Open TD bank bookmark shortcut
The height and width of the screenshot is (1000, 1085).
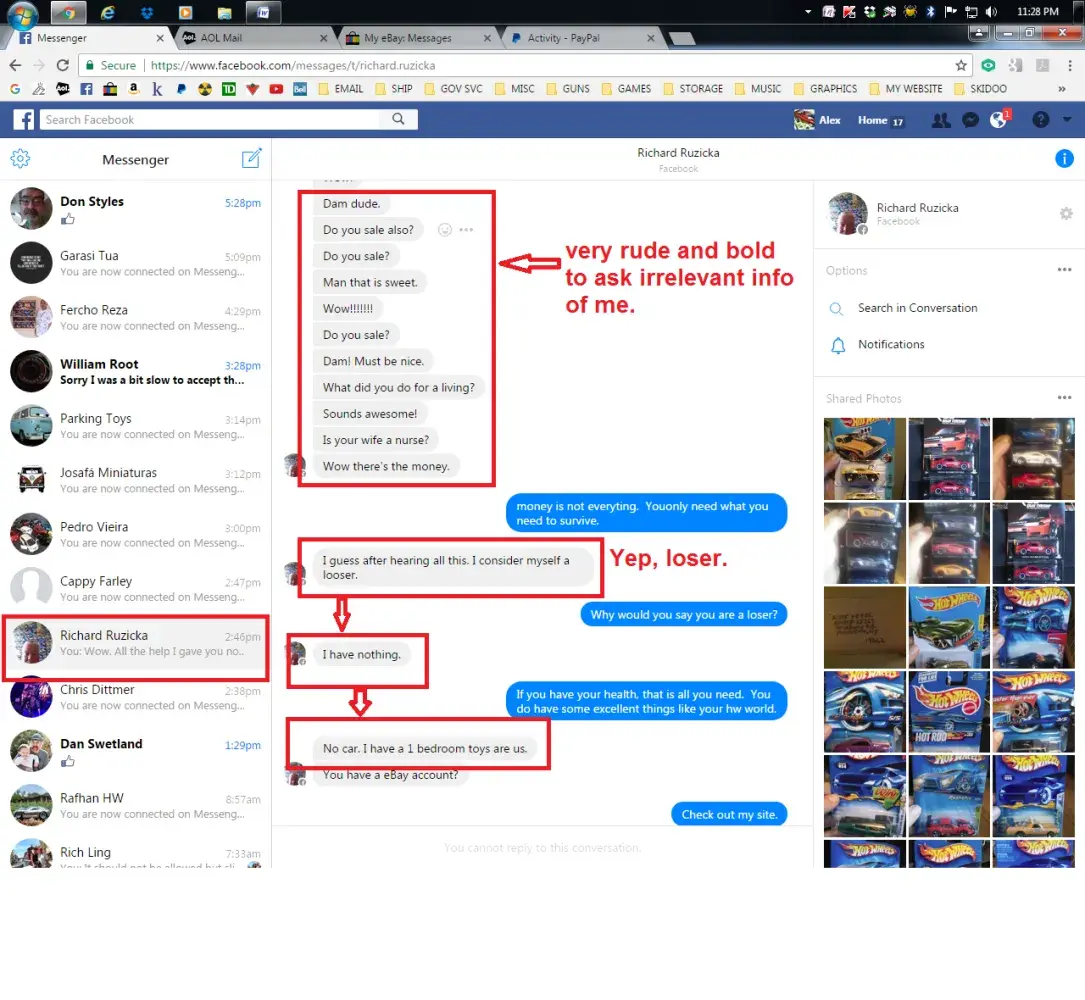pyautogui.click(x=228, y=89)
